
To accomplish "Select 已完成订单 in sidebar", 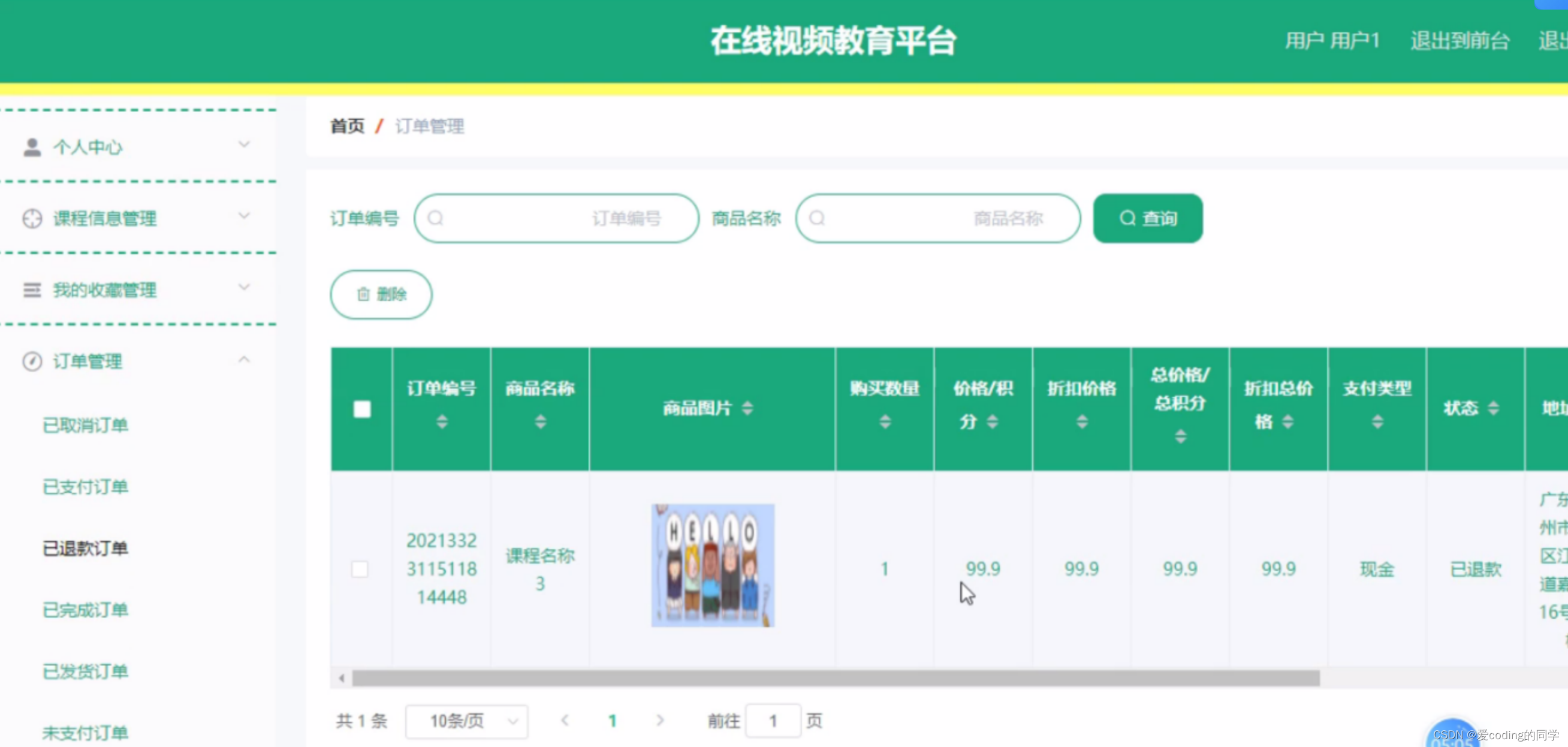I will (85, 610).
